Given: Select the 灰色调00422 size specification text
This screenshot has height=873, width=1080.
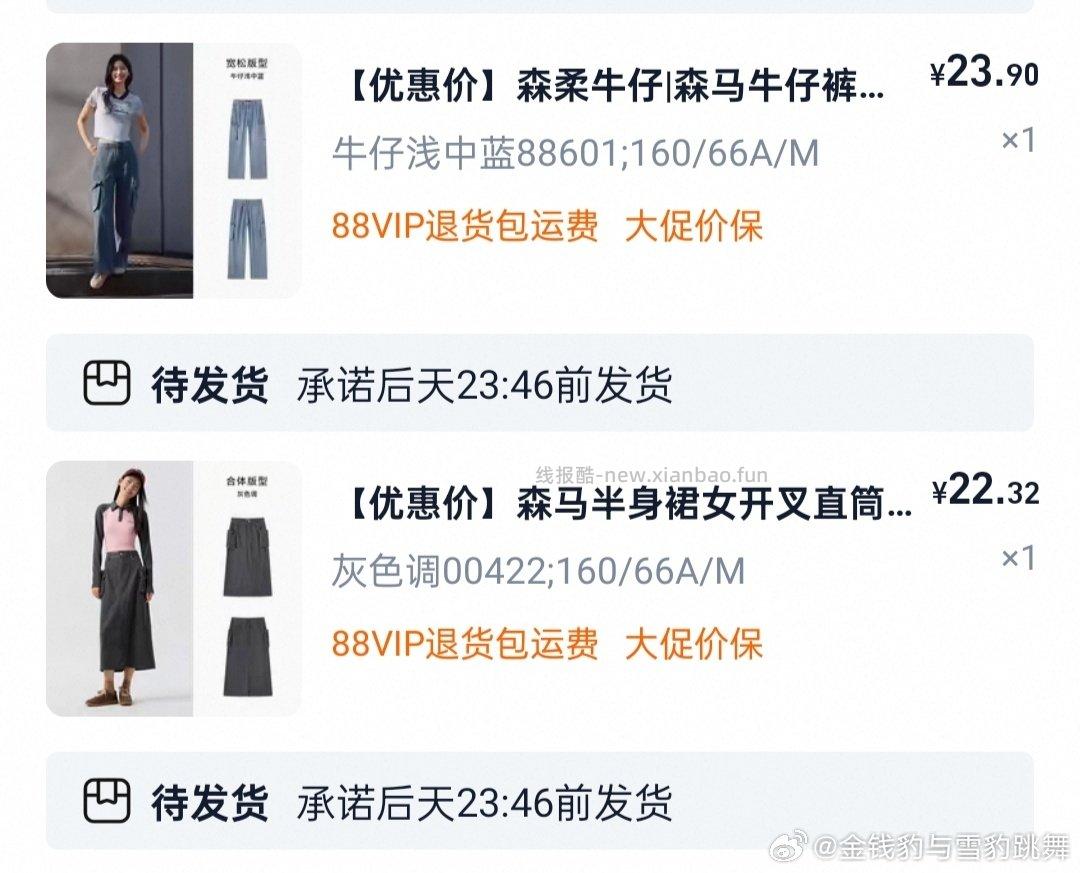Looking at the screenshot, I should (538, 571).
